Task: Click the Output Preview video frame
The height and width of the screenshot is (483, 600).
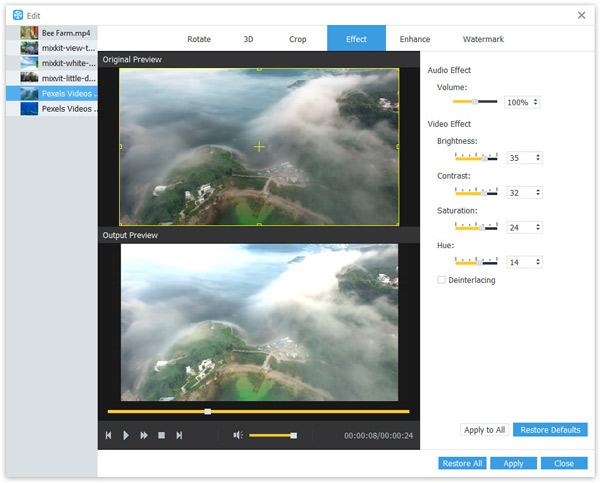Action: coord(259,322)
